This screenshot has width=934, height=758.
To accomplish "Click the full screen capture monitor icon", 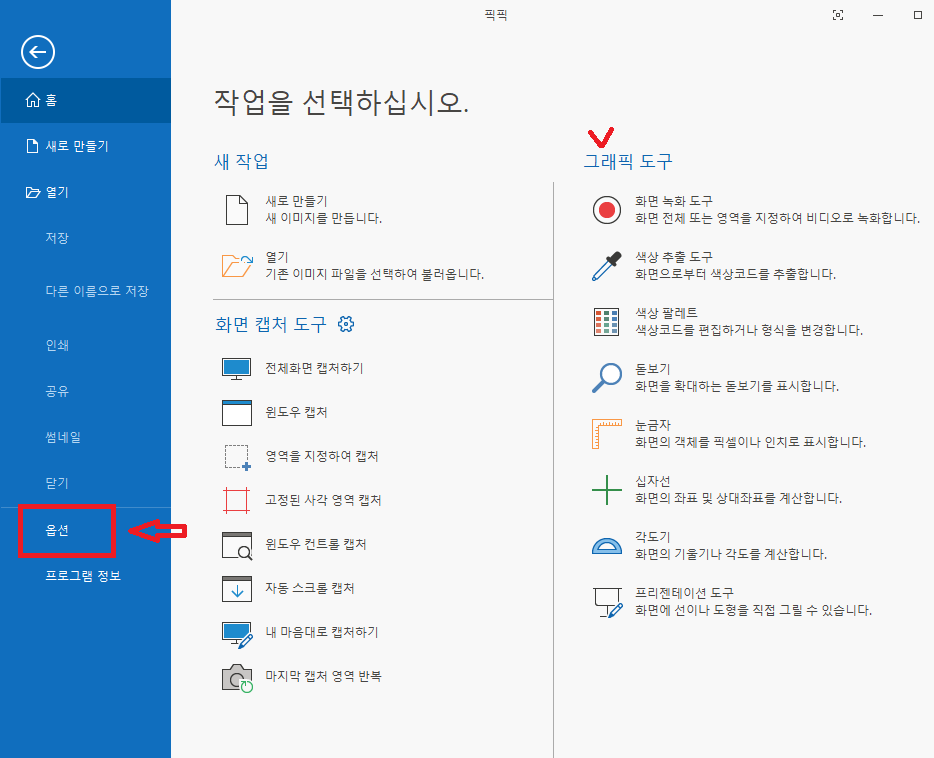I will pyautogui.click(x=236, y=369).
